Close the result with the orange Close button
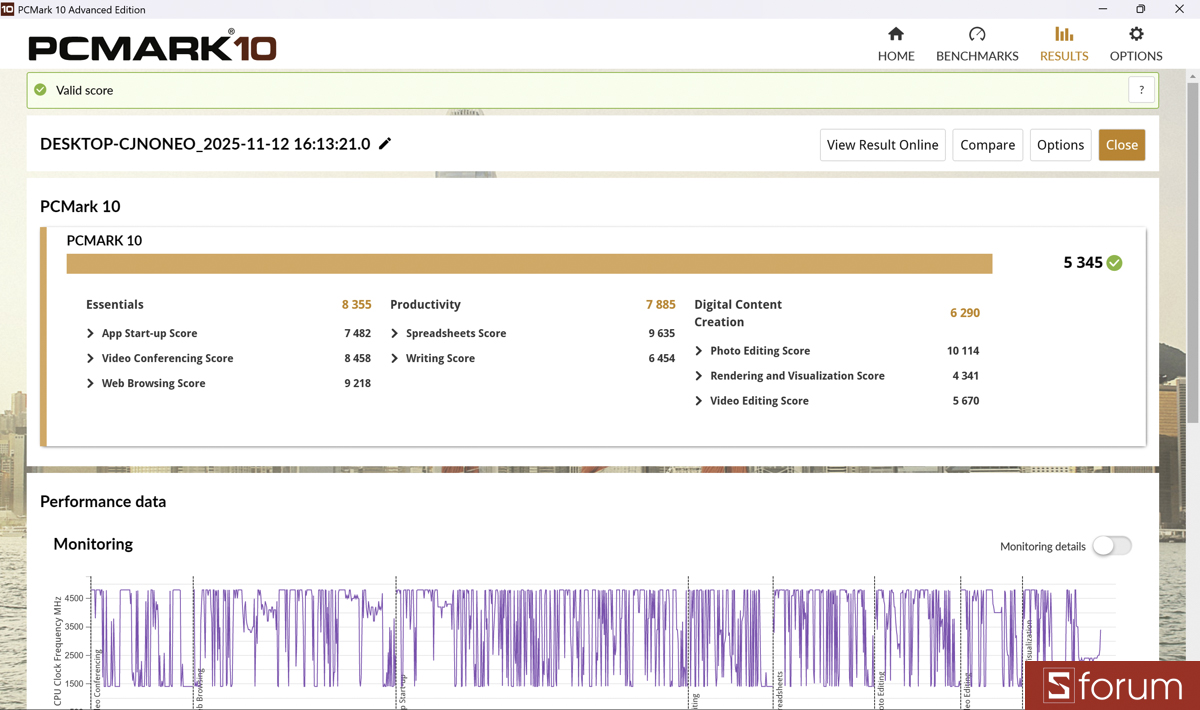 1121,145
